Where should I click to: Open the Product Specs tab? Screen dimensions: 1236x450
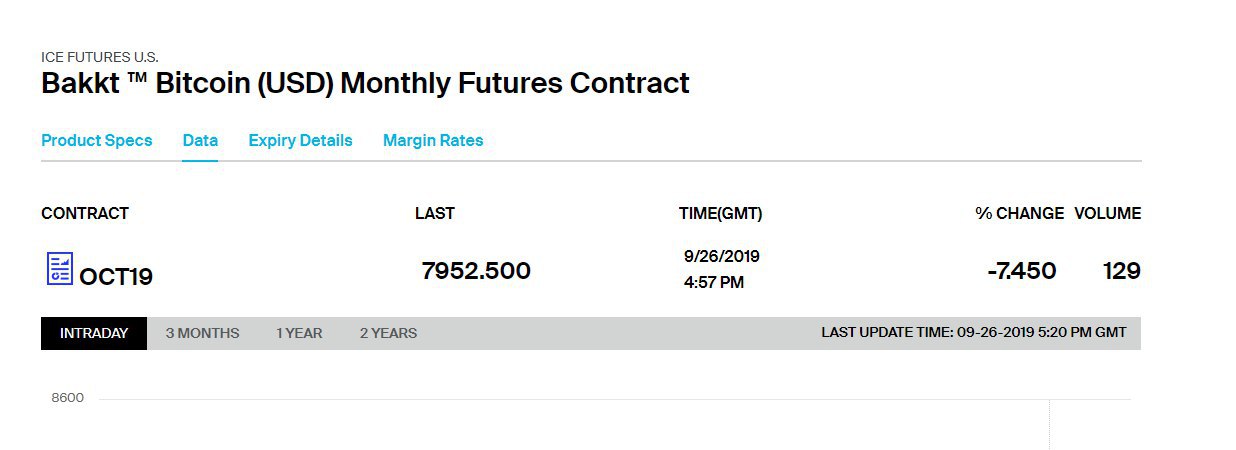pyautogui.click(x=97, y=140)
